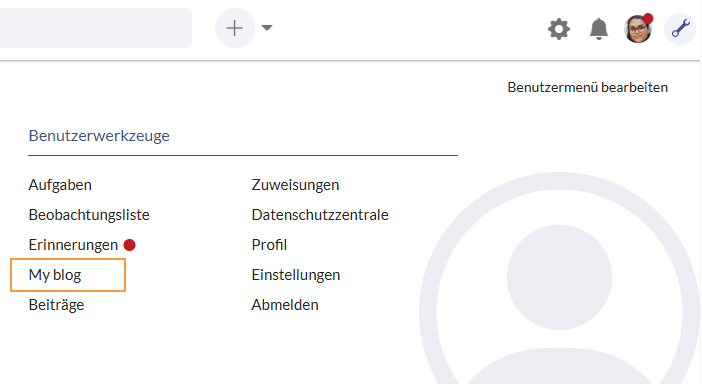The width and height of the screenshot is (702, 384).
Task: Click the Benutzermenü bearbeiten link
Action: click(587, 87)
